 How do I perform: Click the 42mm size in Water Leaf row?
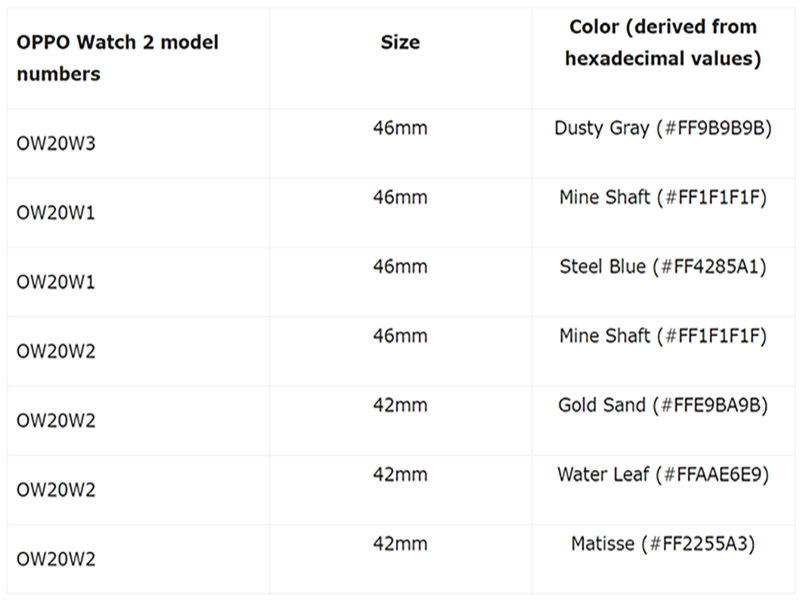(401, 475)
